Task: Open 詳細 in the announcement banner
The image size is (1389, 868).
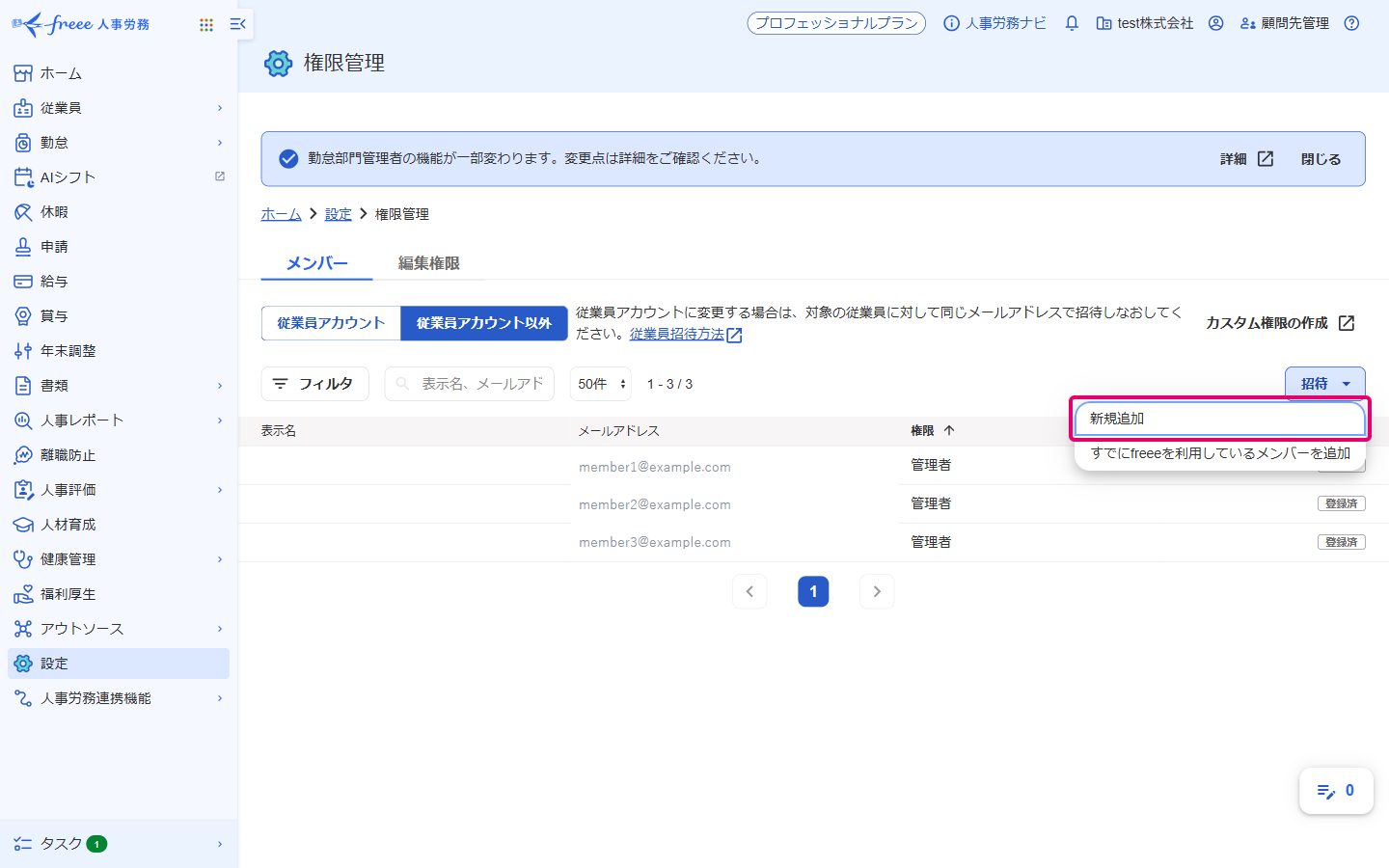Action: [1247, 159]
